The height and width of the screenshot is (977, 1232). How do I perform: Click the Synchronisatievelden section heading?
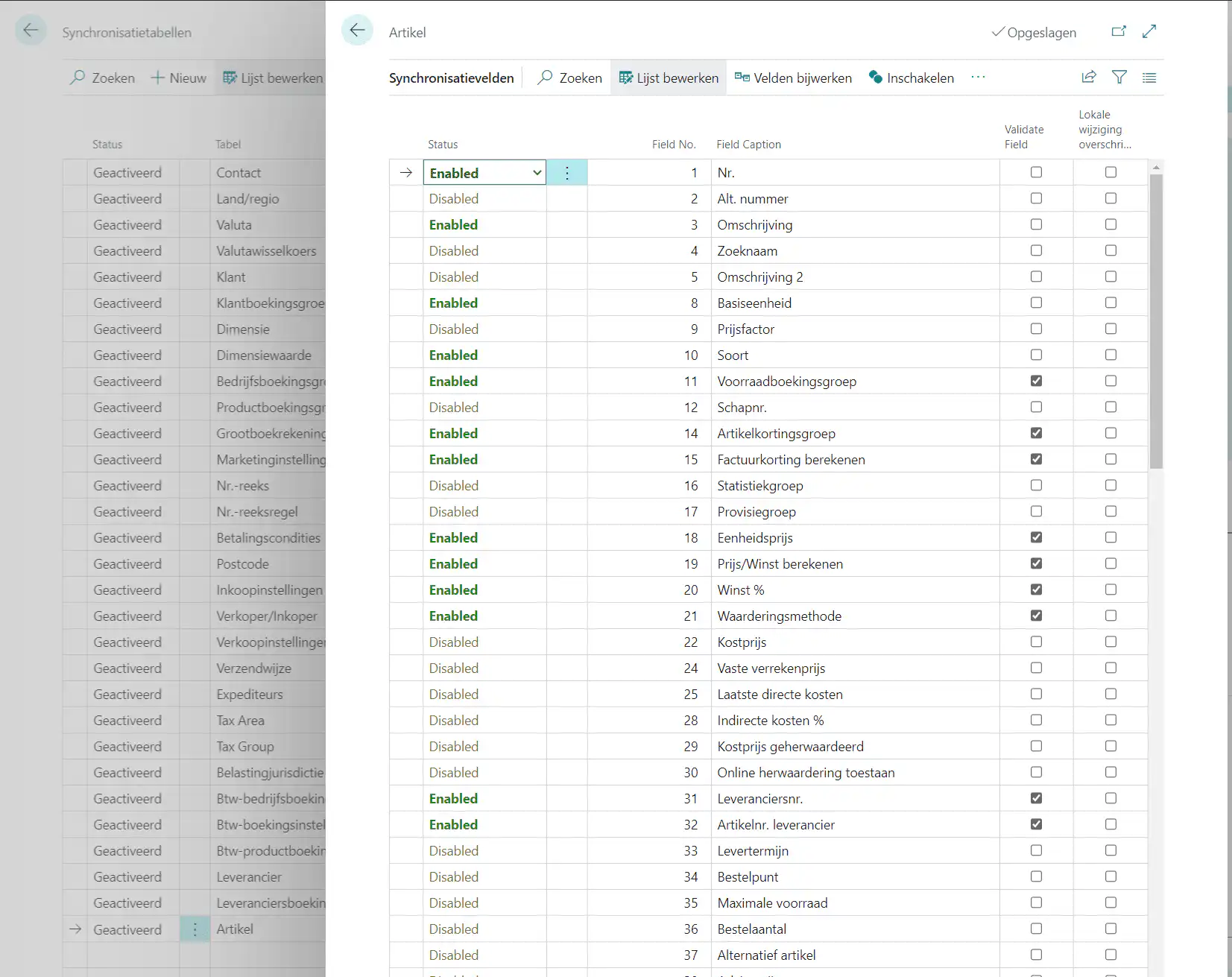coord(451,78)
